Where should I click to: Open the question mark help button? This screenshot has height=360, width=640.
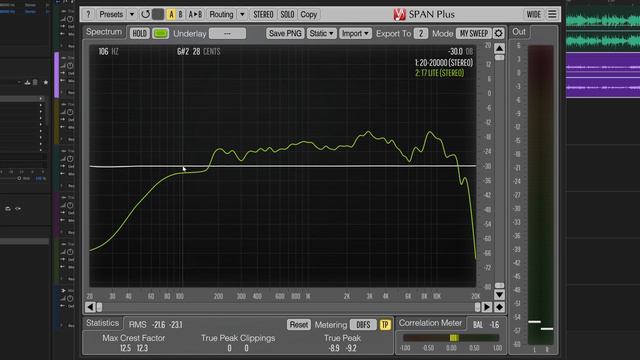pos(88,14)
